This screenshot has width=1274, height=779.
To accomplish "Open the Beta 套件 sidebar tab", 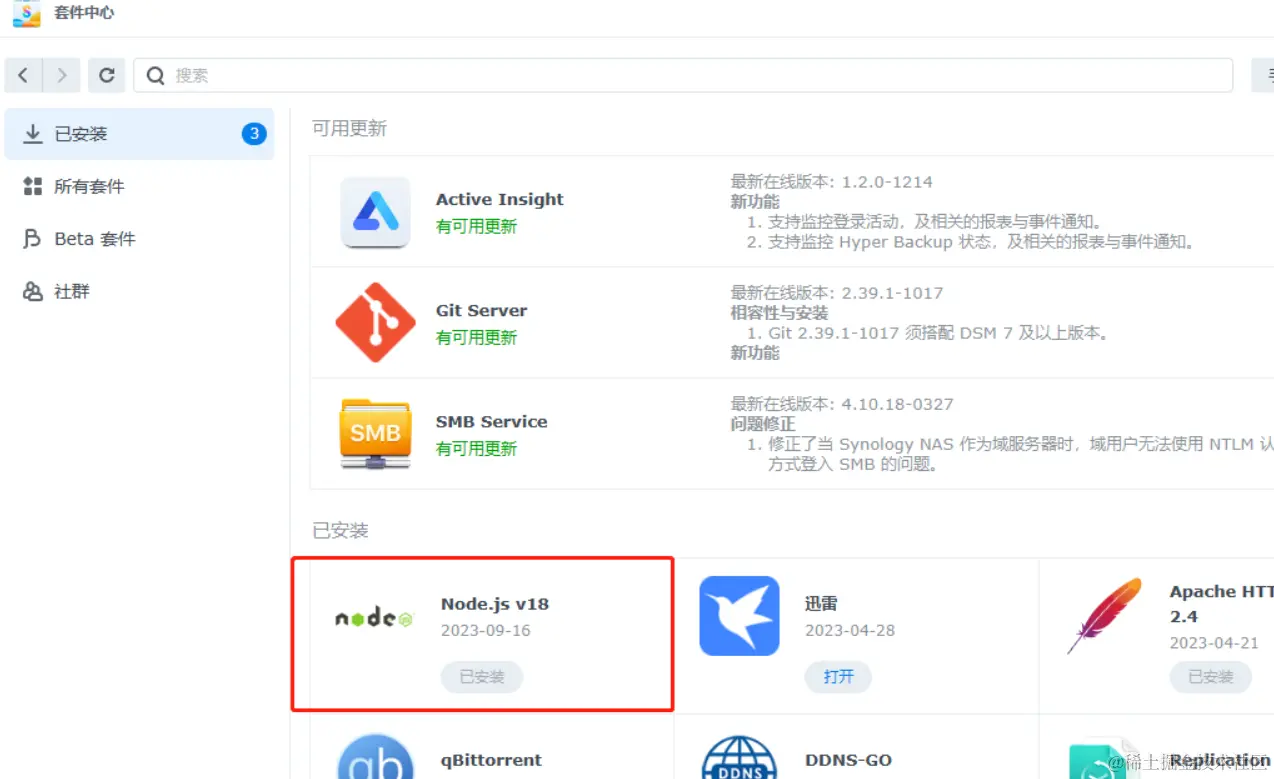I will click(139, 239).
